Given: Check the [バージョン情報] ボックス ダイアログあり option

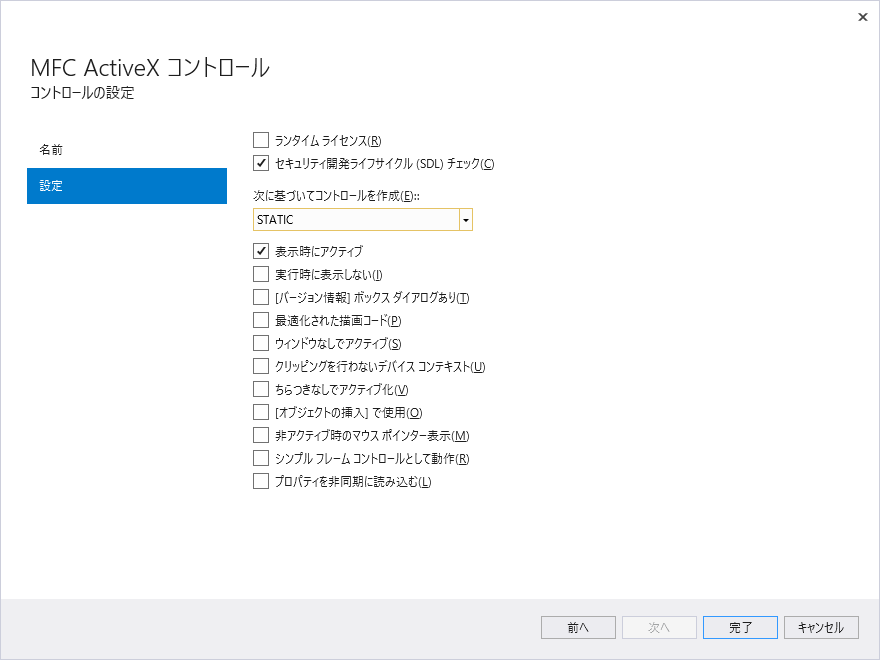Looking at the screenshot, I should (x=261, y=297).
